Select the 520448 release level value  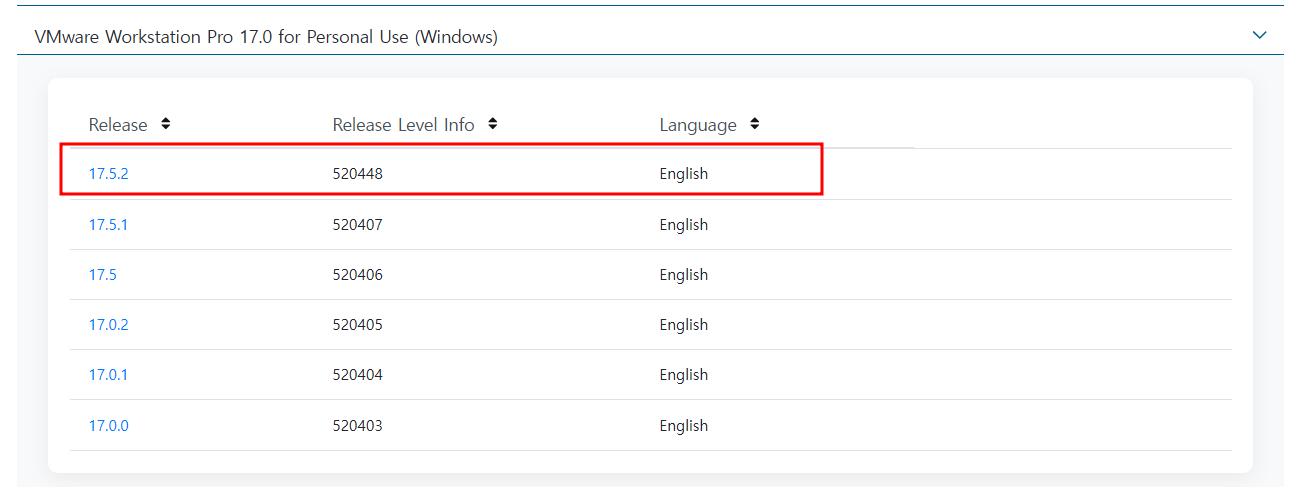tap(357, 174)
